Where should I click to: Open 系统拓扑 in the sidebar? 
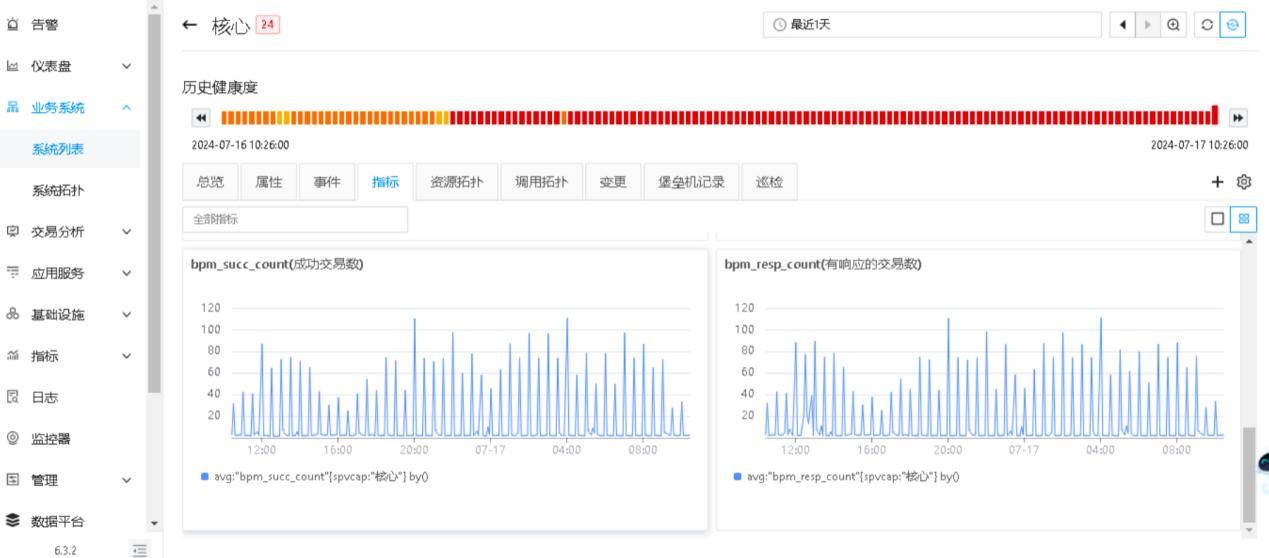point(57,191)
